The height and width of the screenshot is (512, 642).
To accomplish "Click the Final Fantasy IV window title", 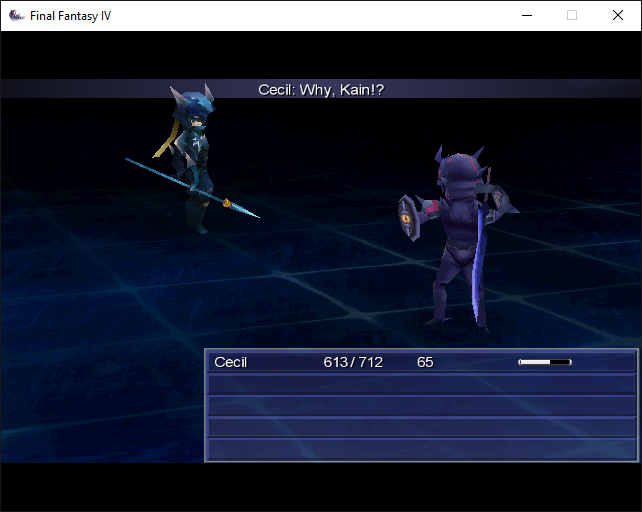I will (70, 16).
